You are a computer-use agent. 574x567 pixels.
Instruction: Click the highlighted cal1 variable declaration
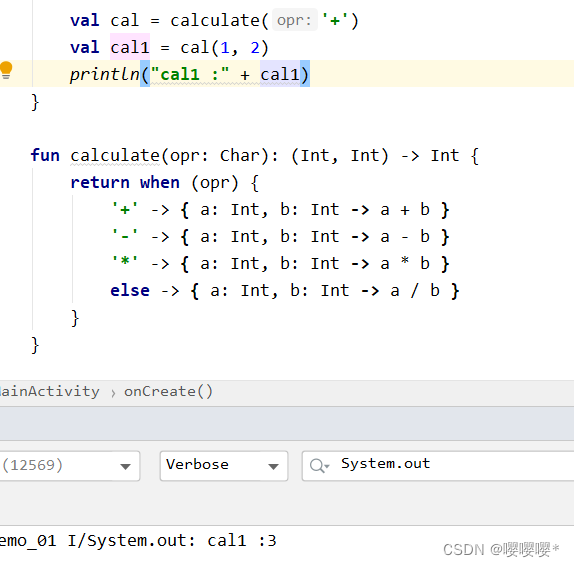point(130,47)
